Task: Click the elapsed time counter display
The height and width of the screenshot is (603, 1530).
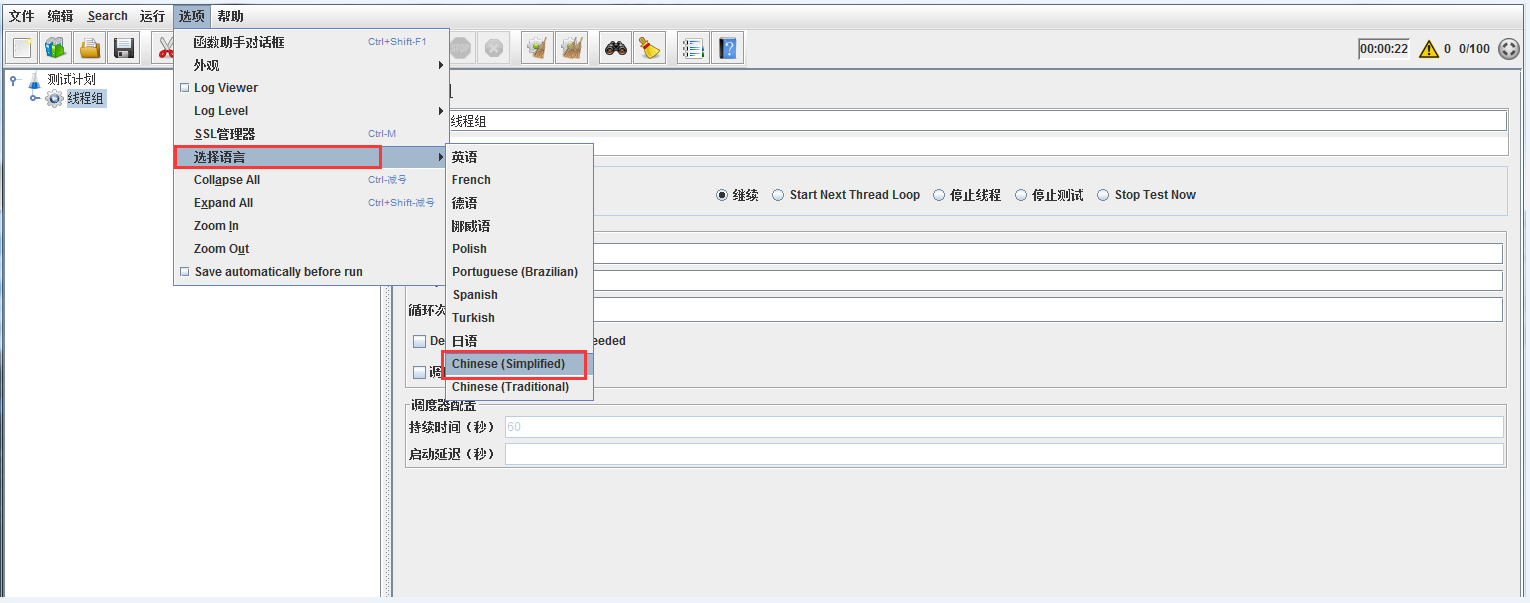Action: [x=1383, y=47]
